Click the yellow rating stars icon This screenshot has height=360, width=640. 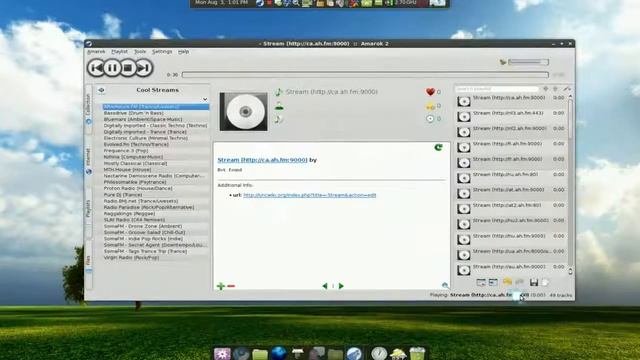point(430,106)
